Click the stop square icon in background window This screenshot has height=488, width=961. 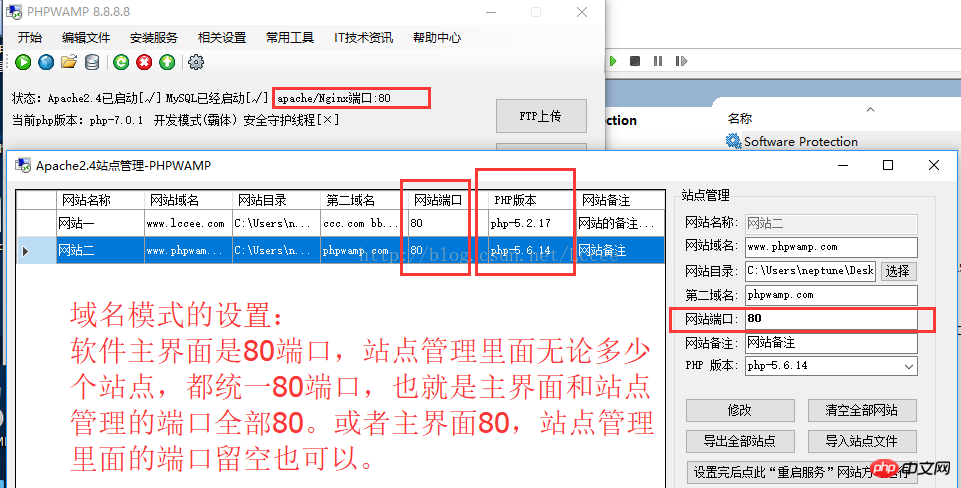635,61
